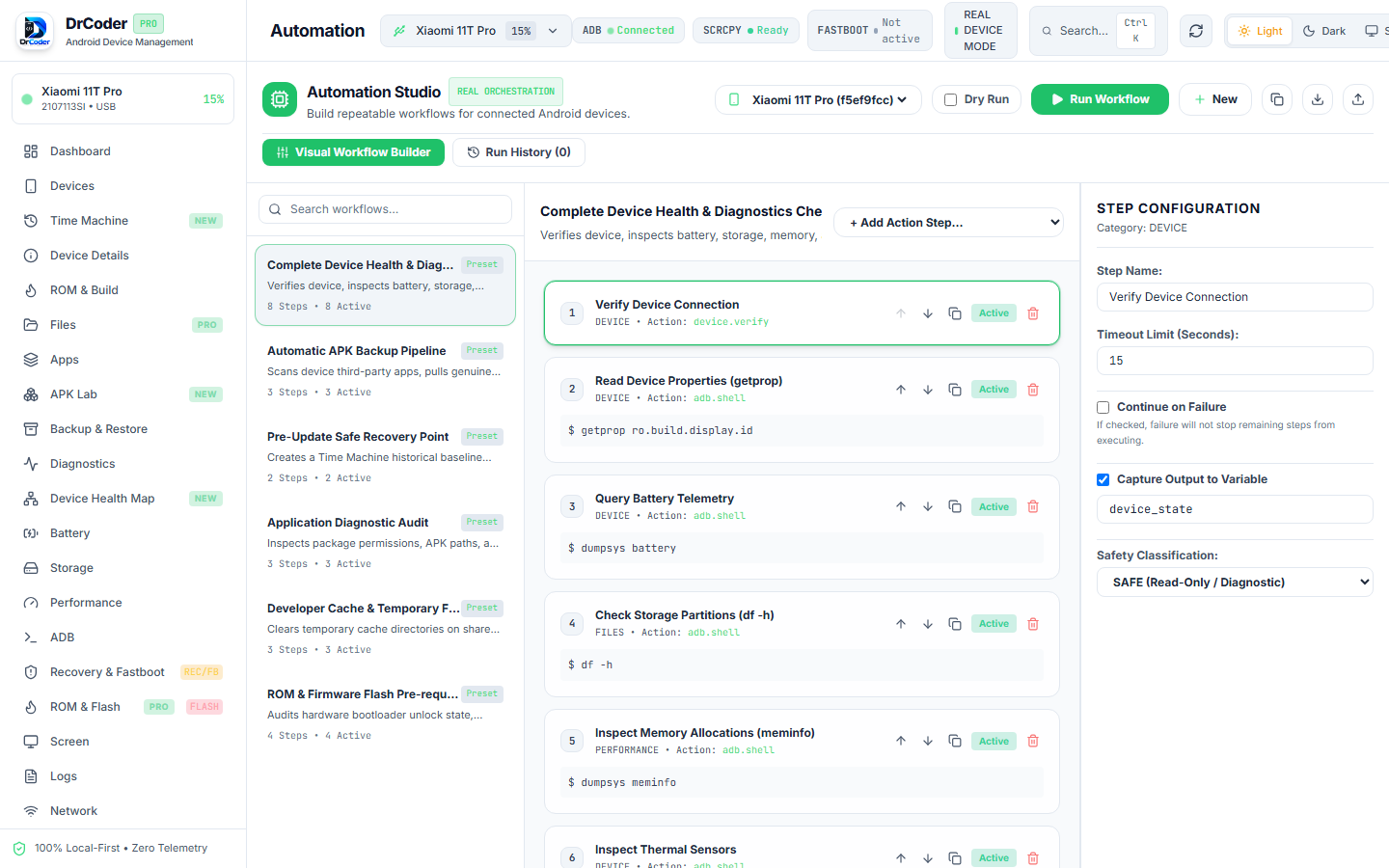Image resolution: width=1389 pixels, height=868 pixels.
Task: Switch to Visual Workflow Builder tab
Action: point(353,152)
